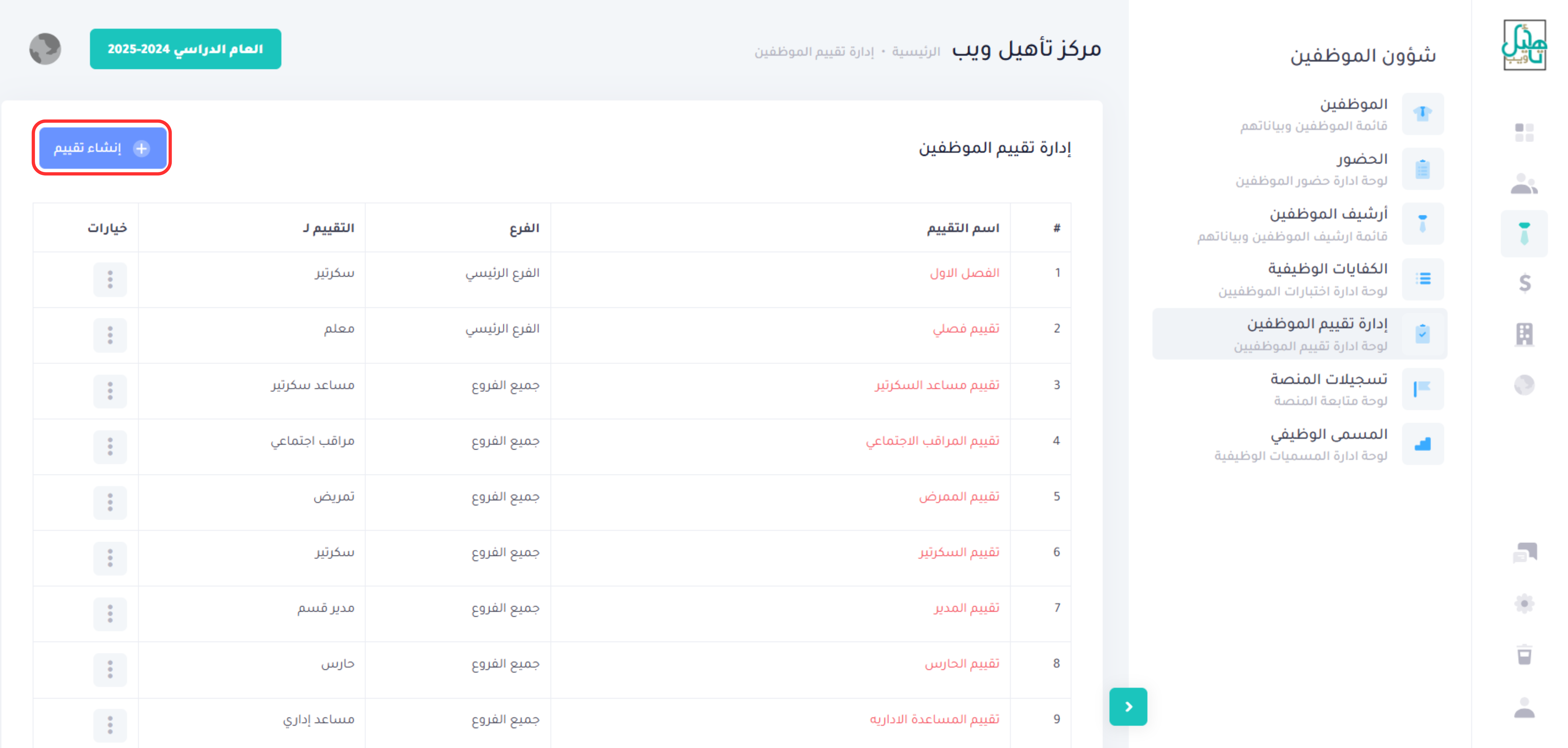Open the تقييم الحارس evaluation link

pyautogui.click(x=962, y=663)
